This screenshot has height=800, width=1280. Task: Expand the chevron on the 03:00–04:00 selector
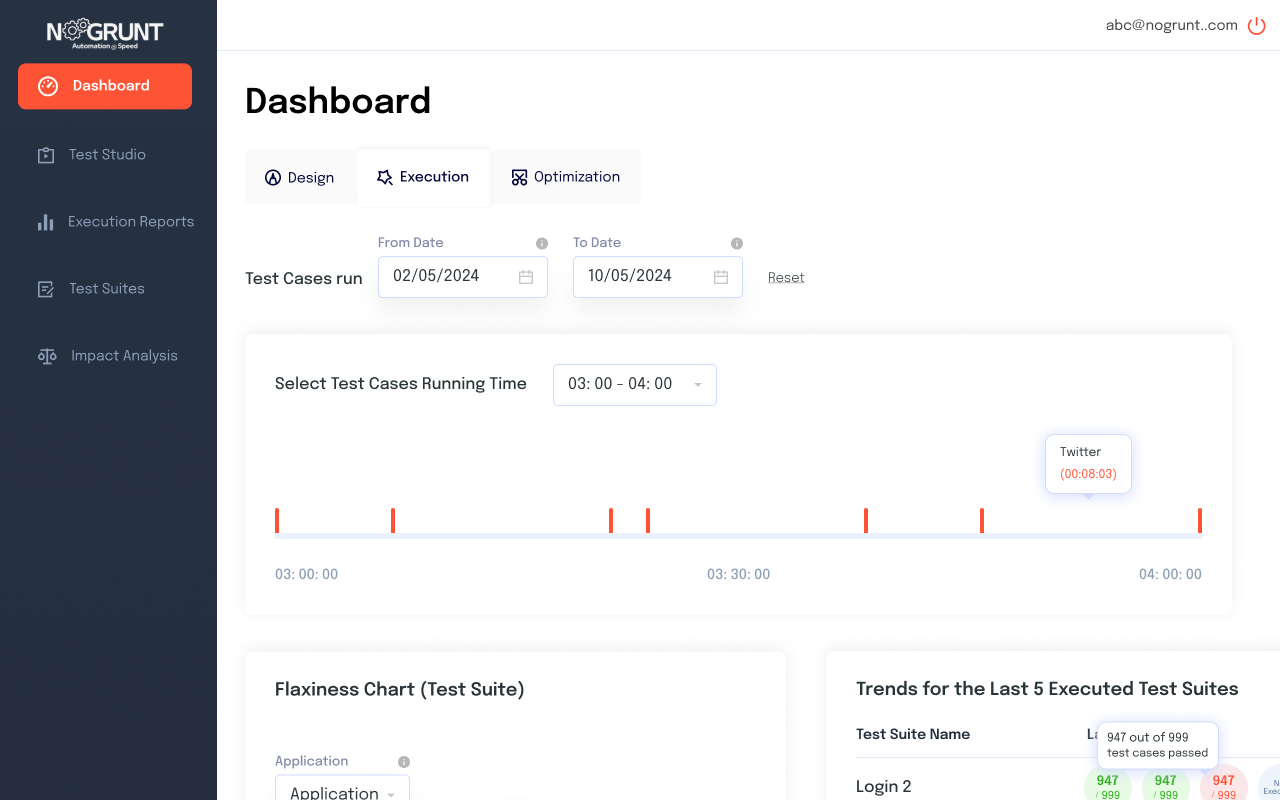(698, 384)
